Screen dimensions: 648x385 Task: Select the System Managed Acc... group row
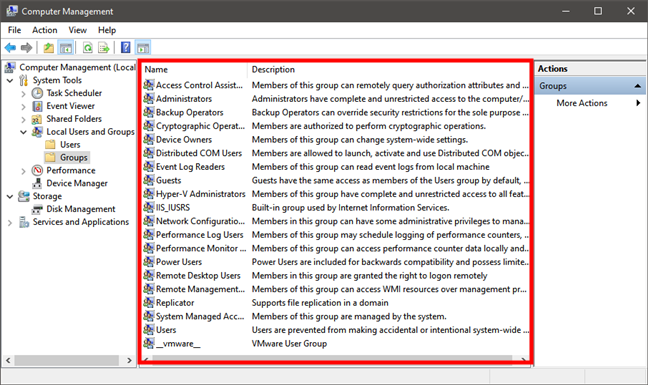coord(336,316)
